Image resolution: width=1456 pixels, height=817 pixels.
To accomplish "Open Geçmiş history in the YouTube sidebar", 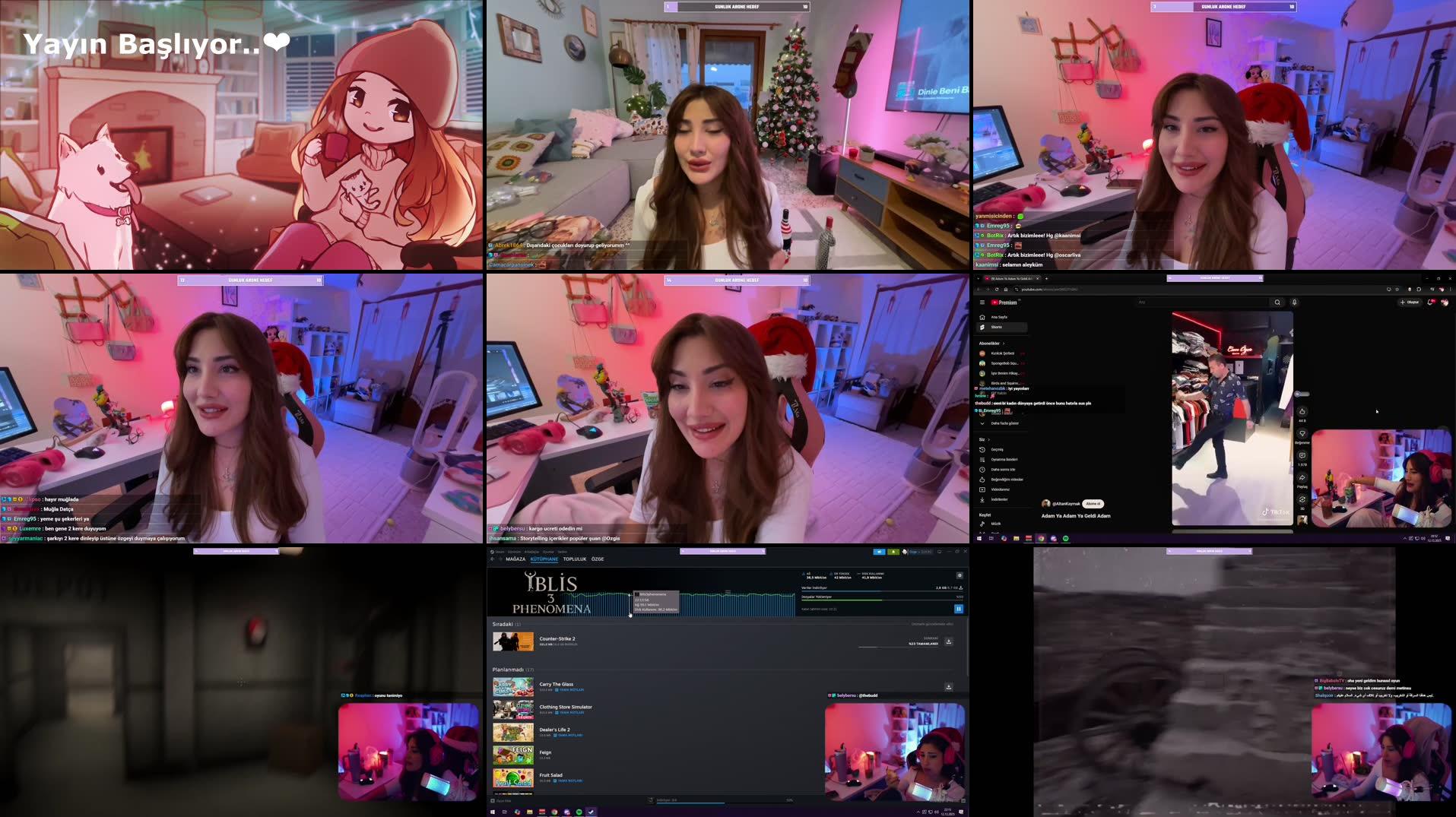I will click(x=998, y=449).
